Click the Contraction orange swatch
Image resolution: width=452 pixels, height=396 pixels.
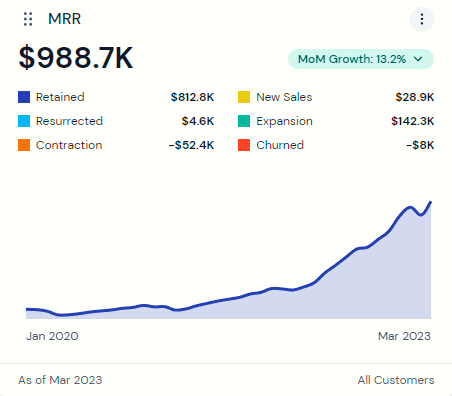pos(24,145)
